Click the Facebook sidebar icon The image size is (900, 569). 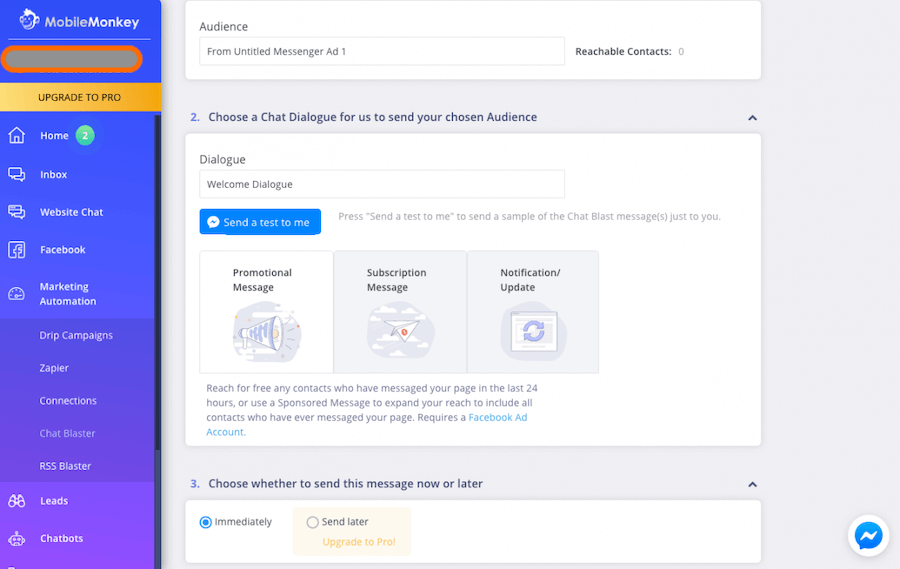[17, 250]
